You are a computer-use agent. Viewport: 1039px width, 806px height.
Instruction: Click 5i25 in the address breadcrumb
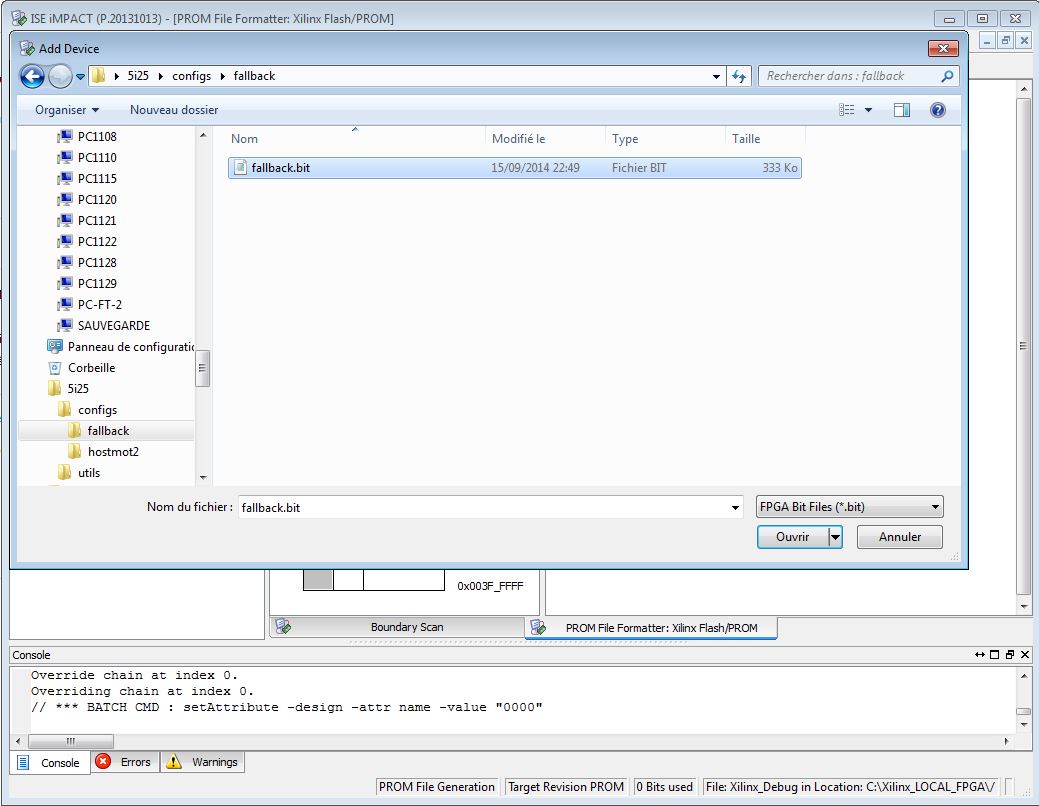138,76
